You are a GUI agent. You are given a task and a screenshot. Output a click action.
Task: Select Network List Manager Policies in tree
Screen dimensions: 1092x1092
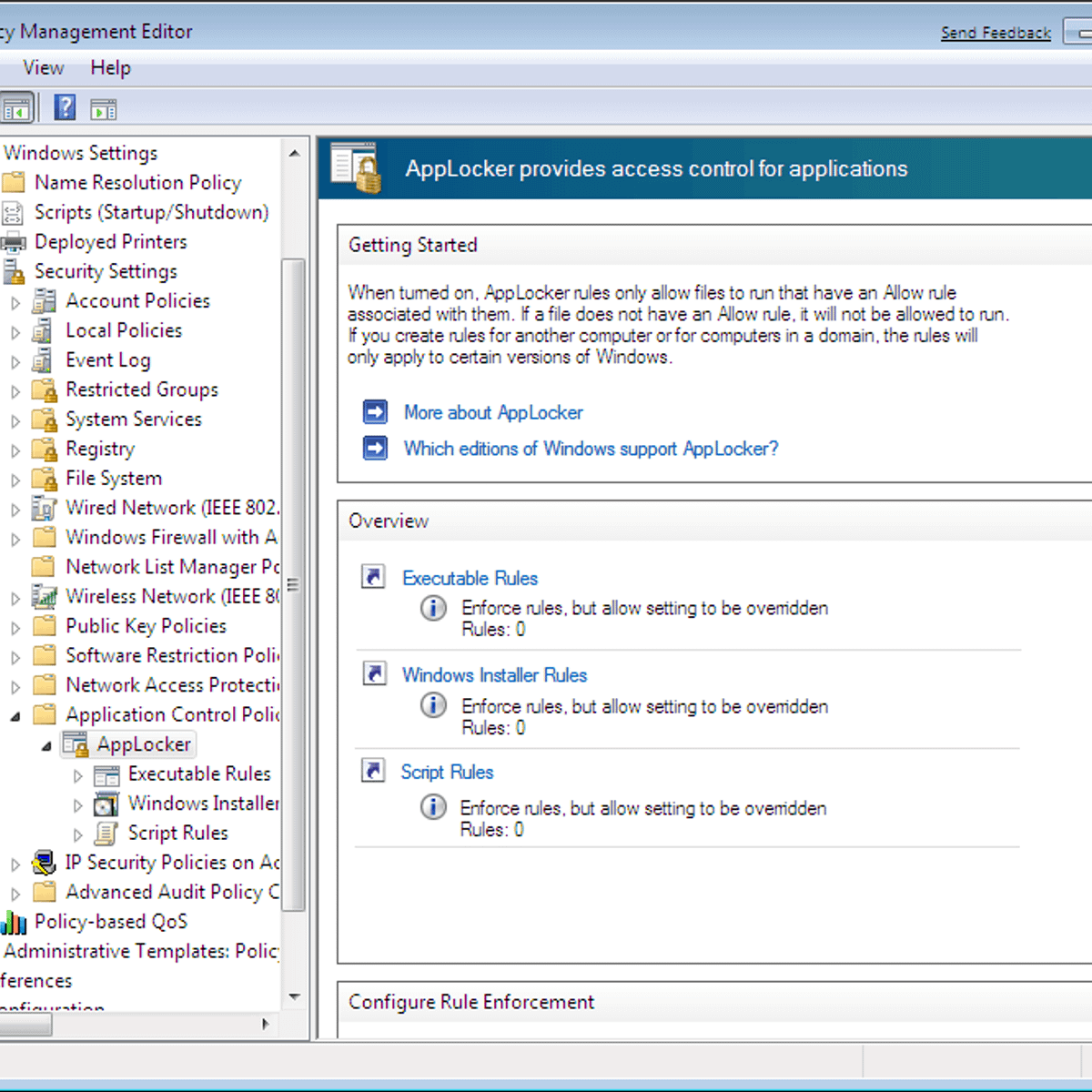tap(173, 567)
